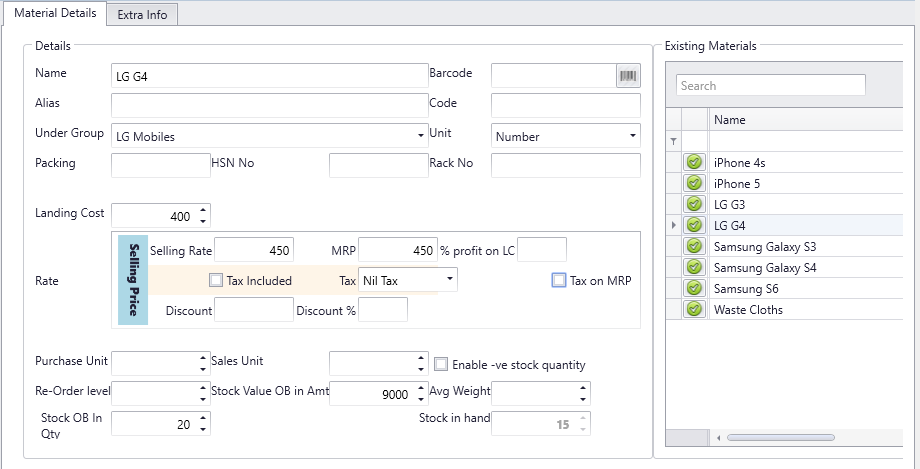Switch to the Material Details tab
This screenshot has width=920, height=469.
55,14
